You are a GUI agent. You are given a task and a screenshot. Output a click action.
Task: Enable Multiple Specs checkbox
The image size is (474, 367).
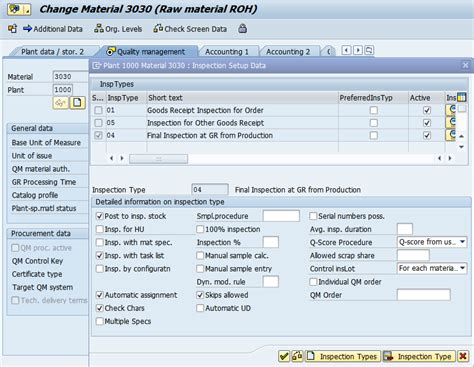100,321
